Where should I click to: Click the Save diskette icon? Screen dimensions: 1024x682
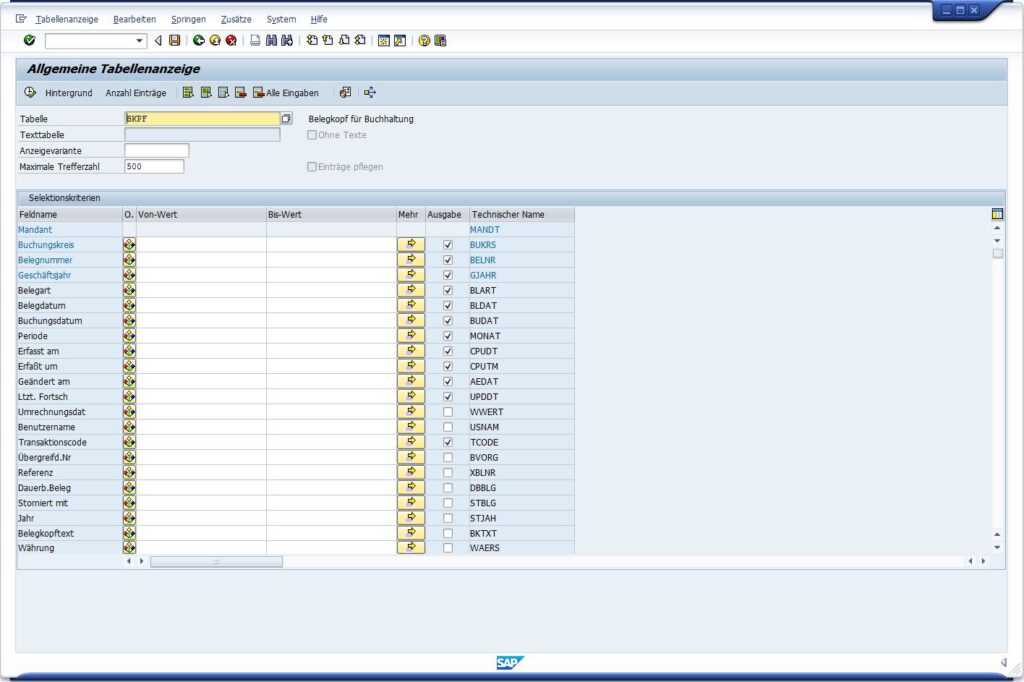[174, 41]
